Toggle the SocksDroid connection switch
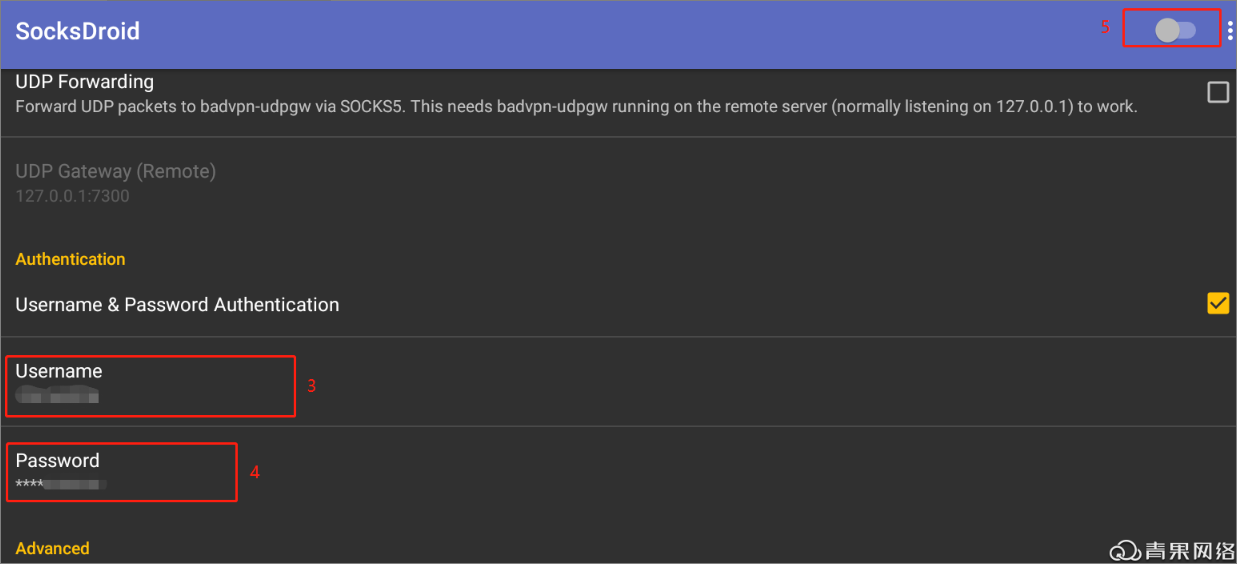 pyautogui.click(x=1174, y=30)
